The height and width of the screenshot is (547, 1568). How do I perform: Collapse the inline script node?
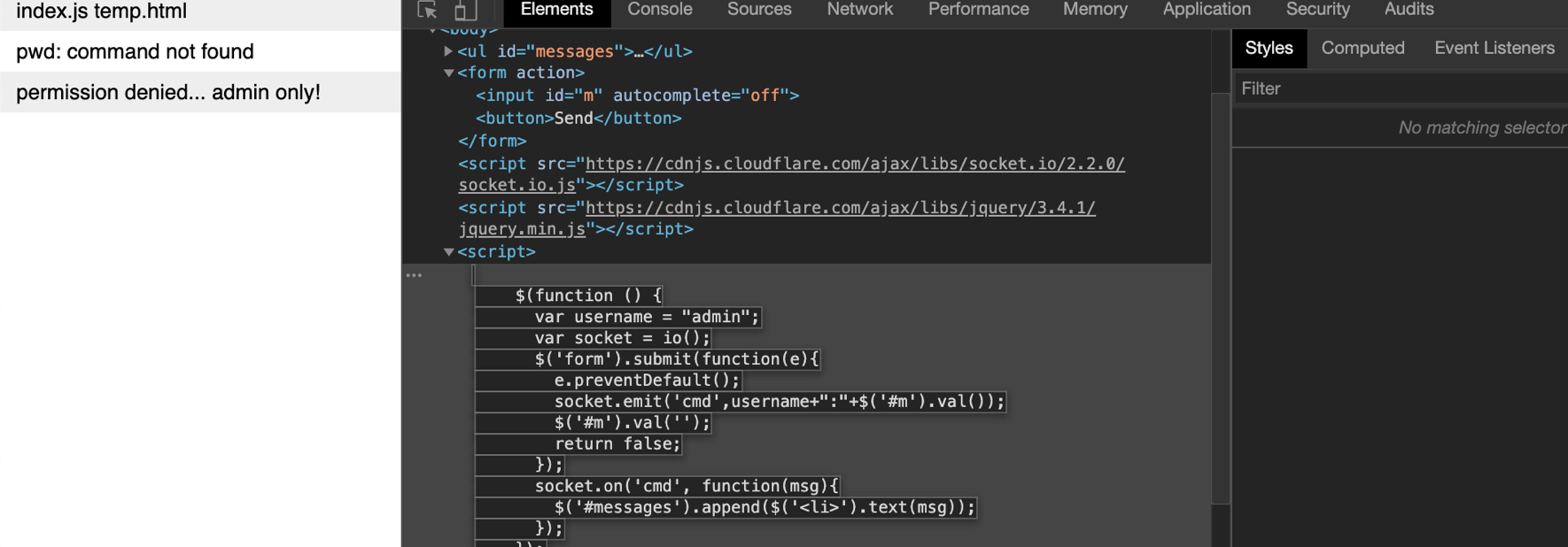coord(448,252)
